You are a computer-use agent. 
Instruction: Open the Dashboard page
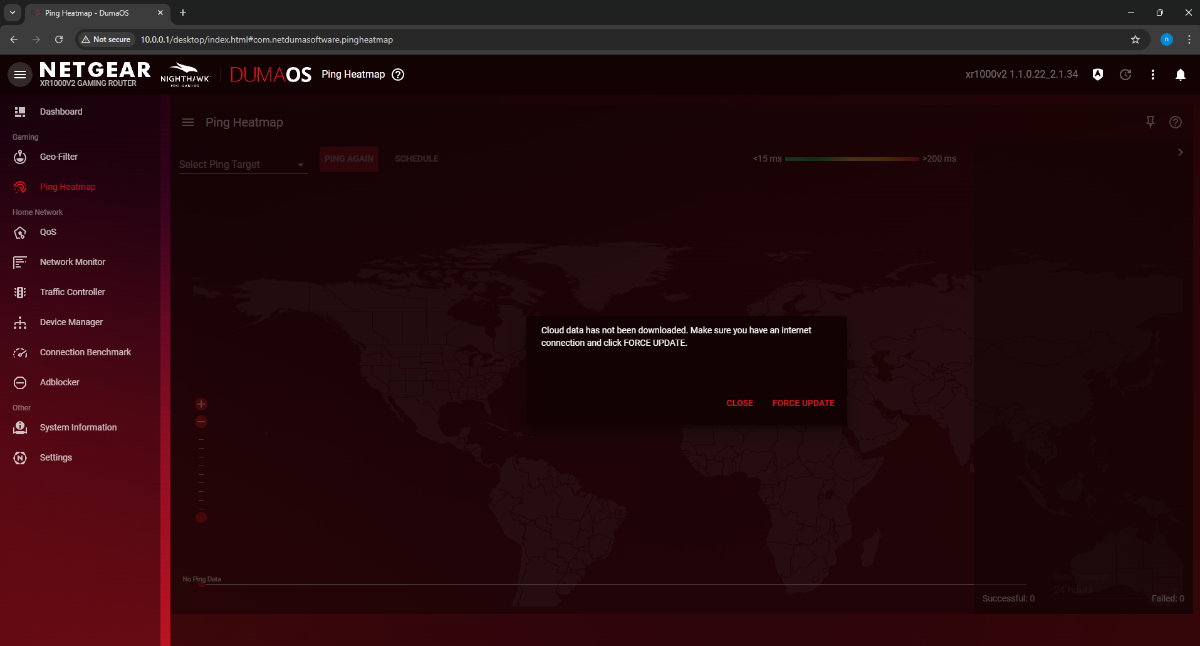(x=61, y=112)
